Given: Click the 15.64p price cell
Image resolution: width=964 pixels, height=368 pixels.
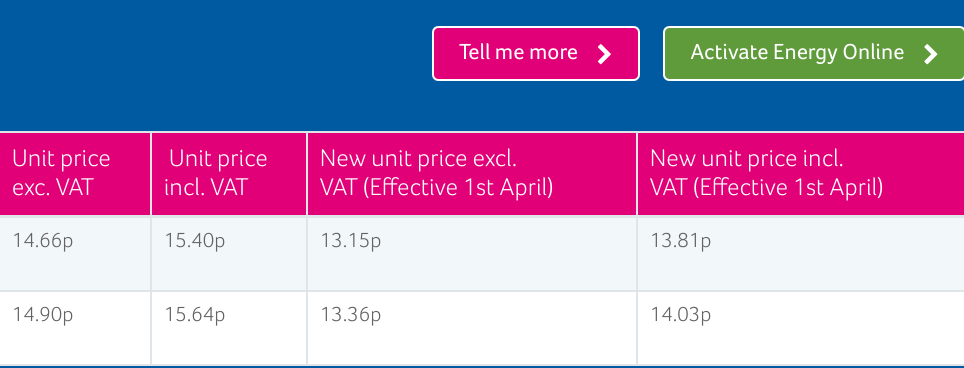Looking at the screenshot, I should pos(229,327).
